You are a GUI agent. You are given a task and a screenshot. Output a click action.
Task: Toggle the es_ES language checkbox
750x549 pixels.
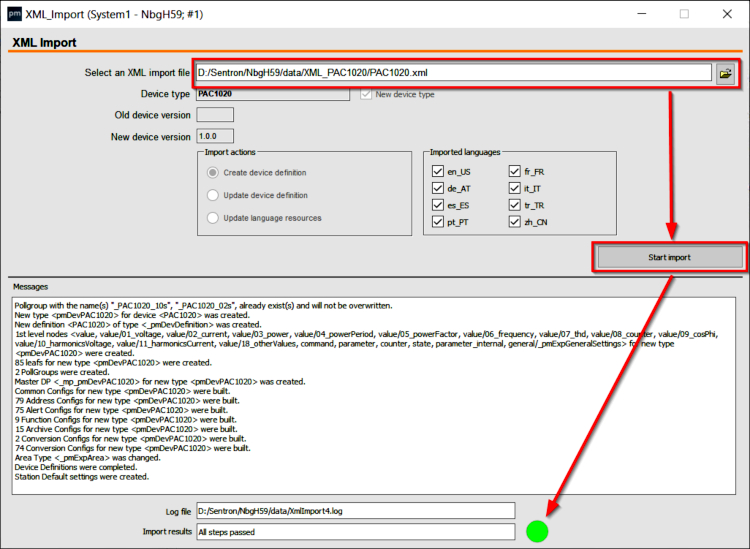point(438,205)
